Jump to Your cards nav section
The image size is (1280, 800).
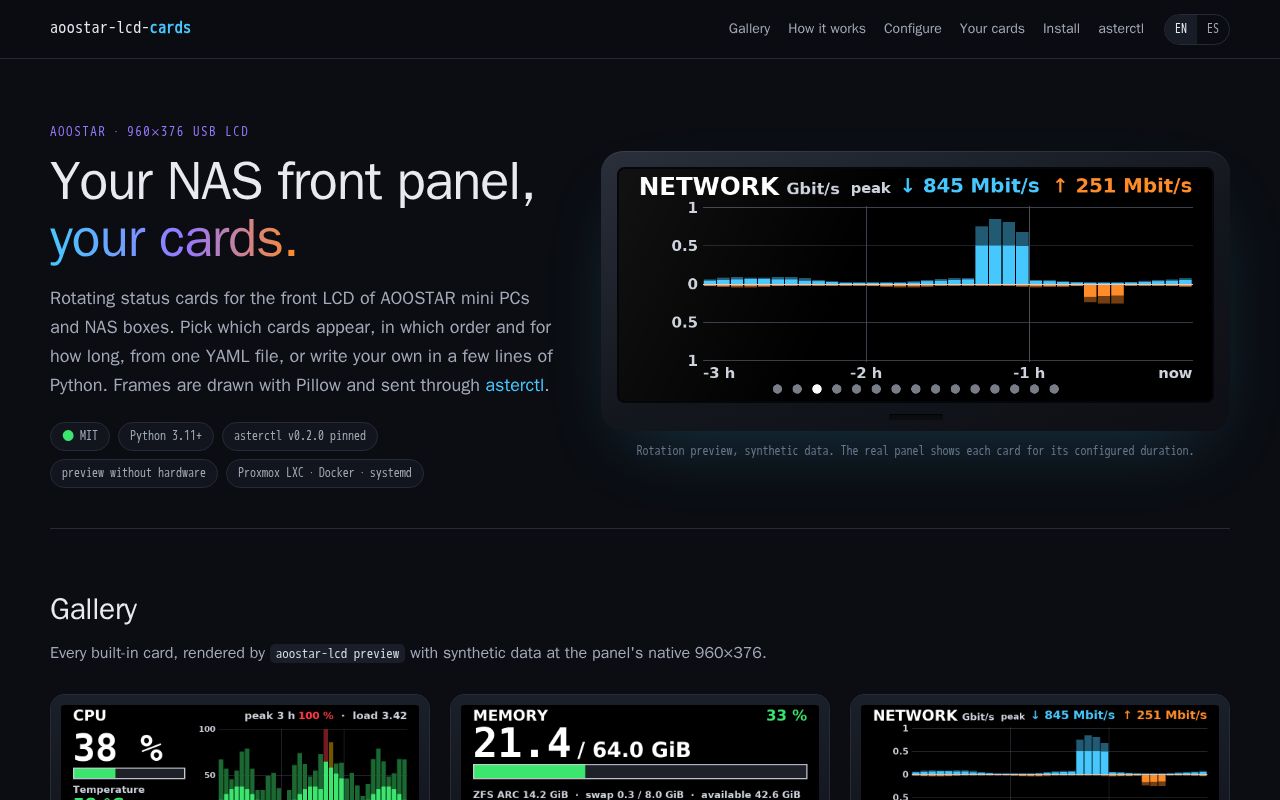click(992, 29)
